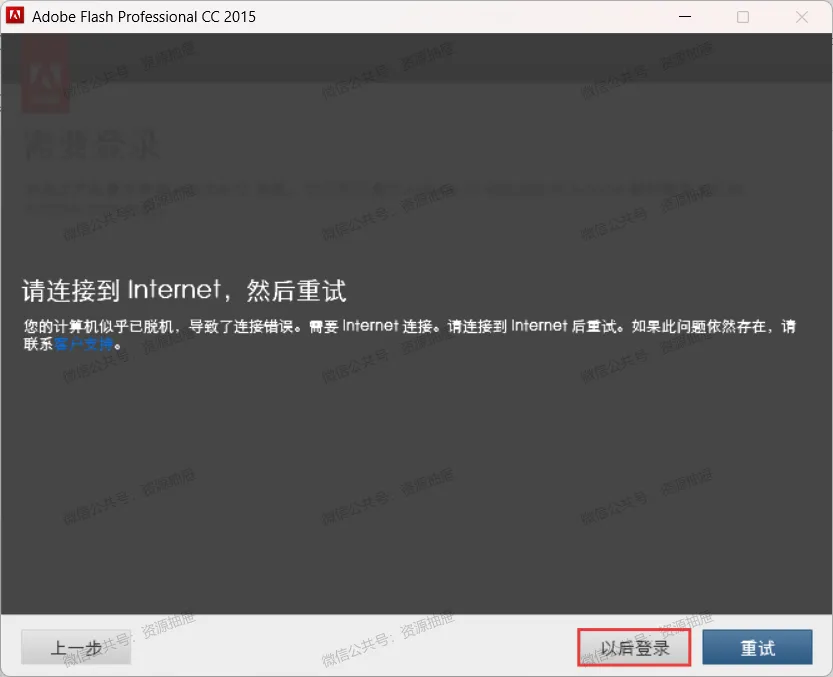Minimize the Adobe Flash Professional installer window
The image size is (833, 677).
[685, 16]
